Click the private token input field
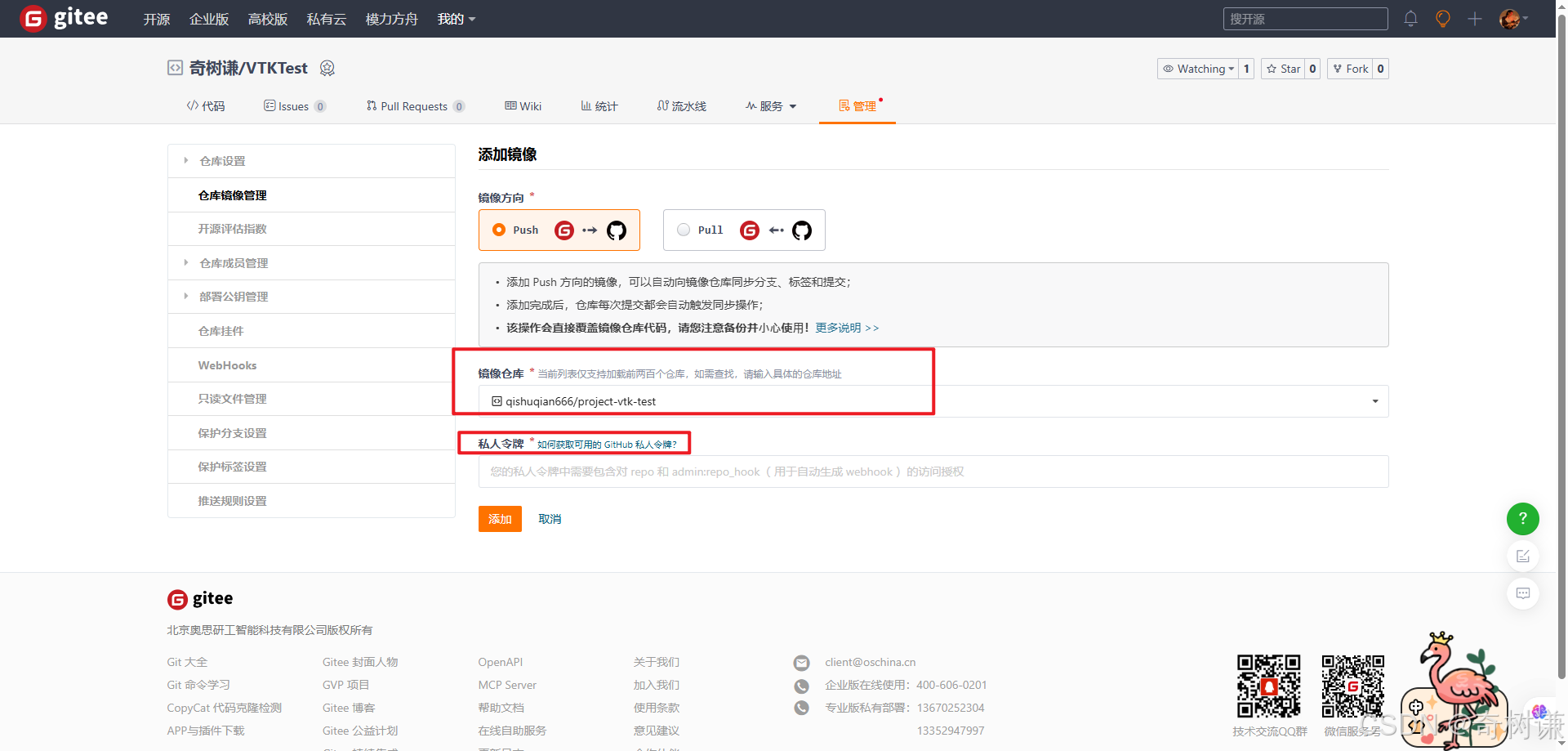The image size is (1568, 751). pyautogui.click(x=933, y=472)
